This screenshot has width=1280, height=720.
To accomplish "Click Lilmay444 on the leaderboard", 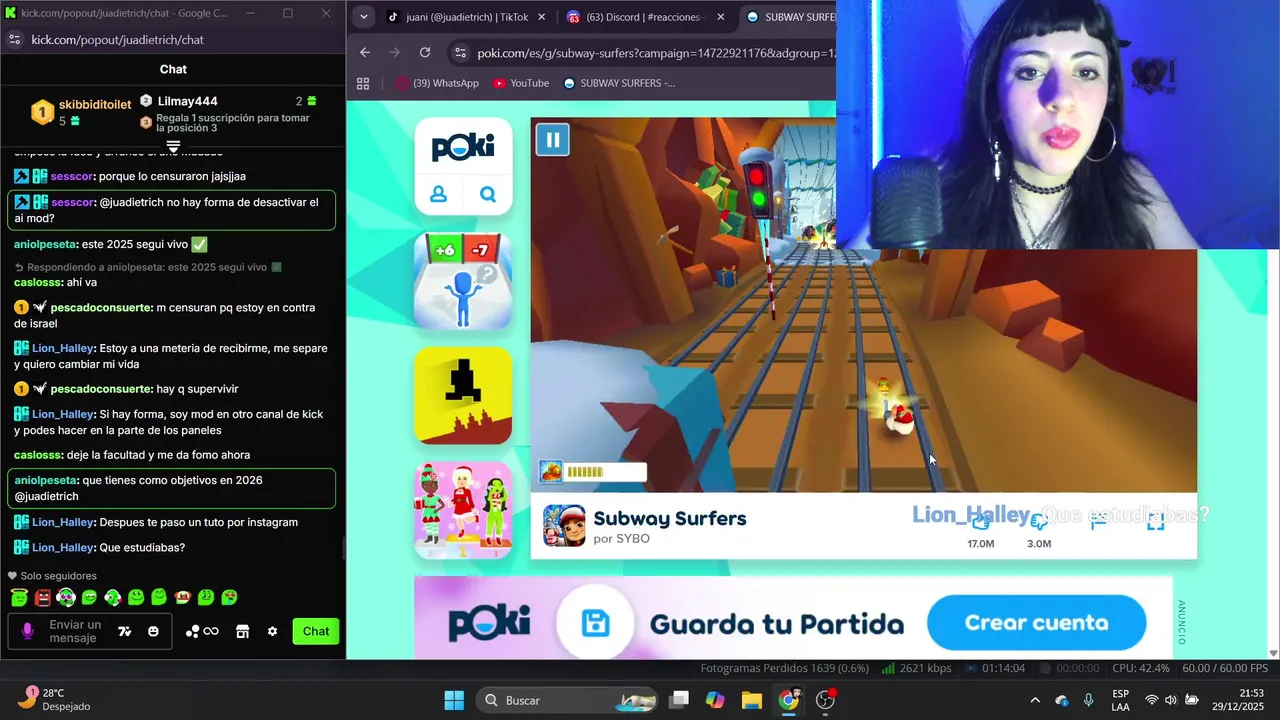I will (187, 101).
